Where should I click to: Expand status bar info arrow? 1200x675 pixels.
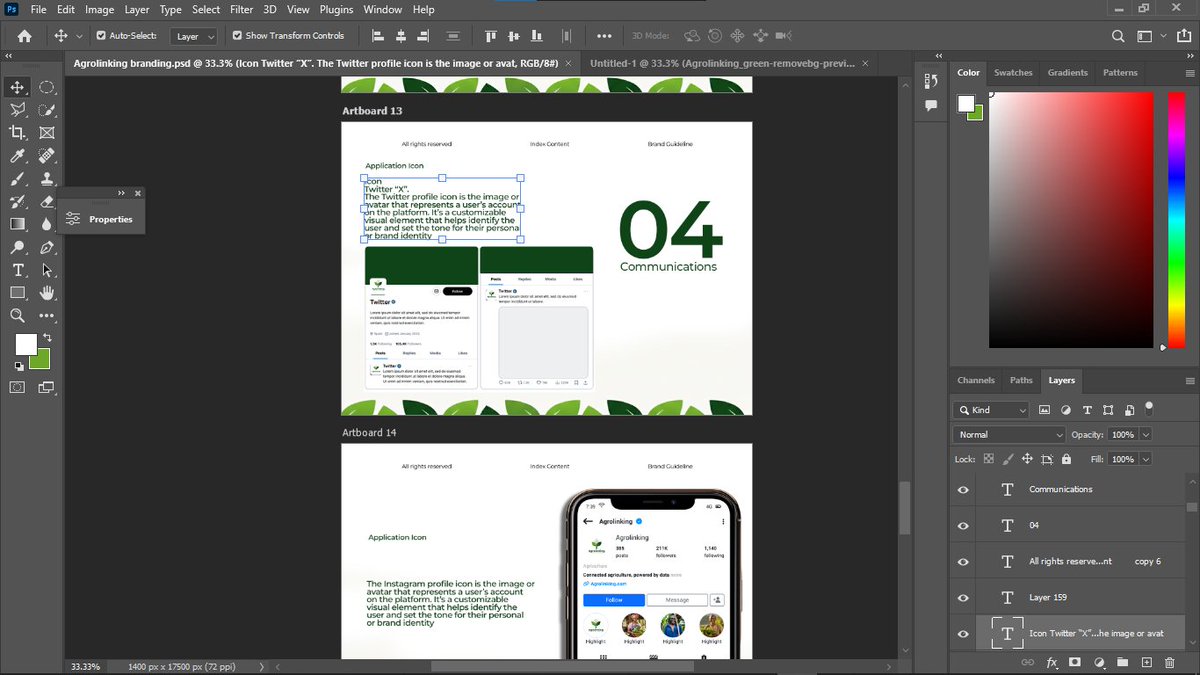(x=262, y=666)
